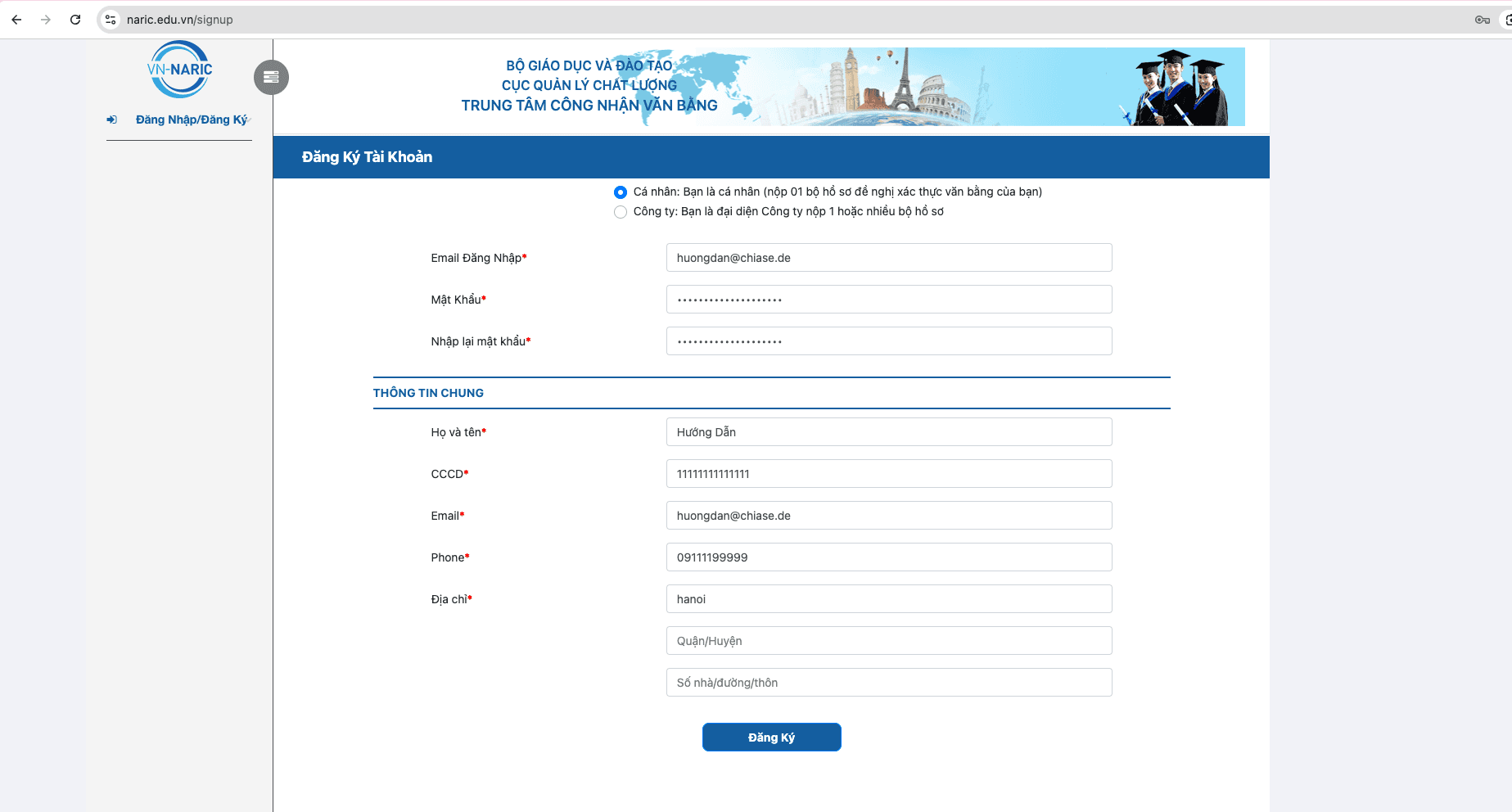This screenshot has height=812, width=1512.
Task: Click the CCCD number field
Action: 888,474
